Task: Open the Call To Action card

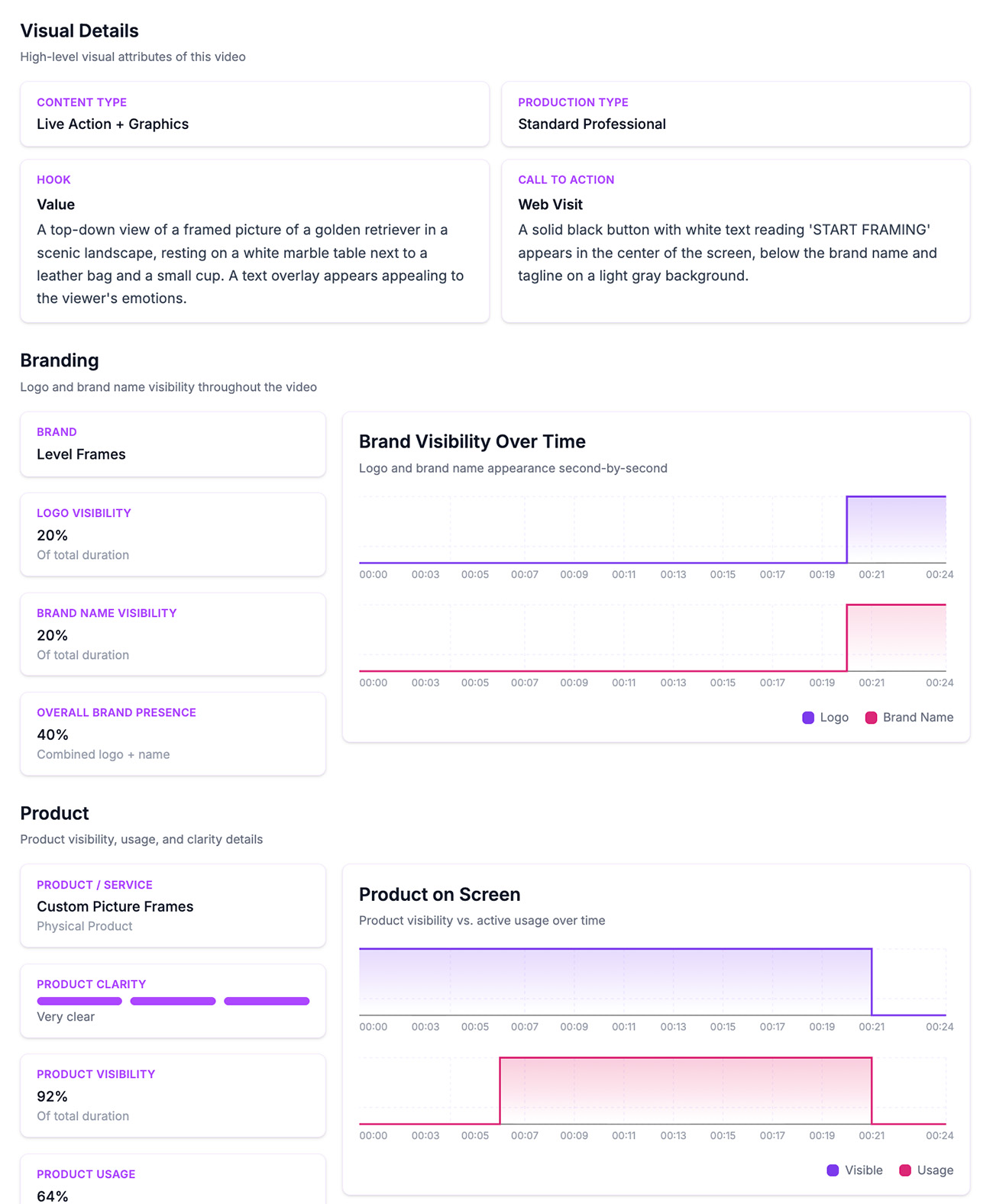Action: pos(736,240)
